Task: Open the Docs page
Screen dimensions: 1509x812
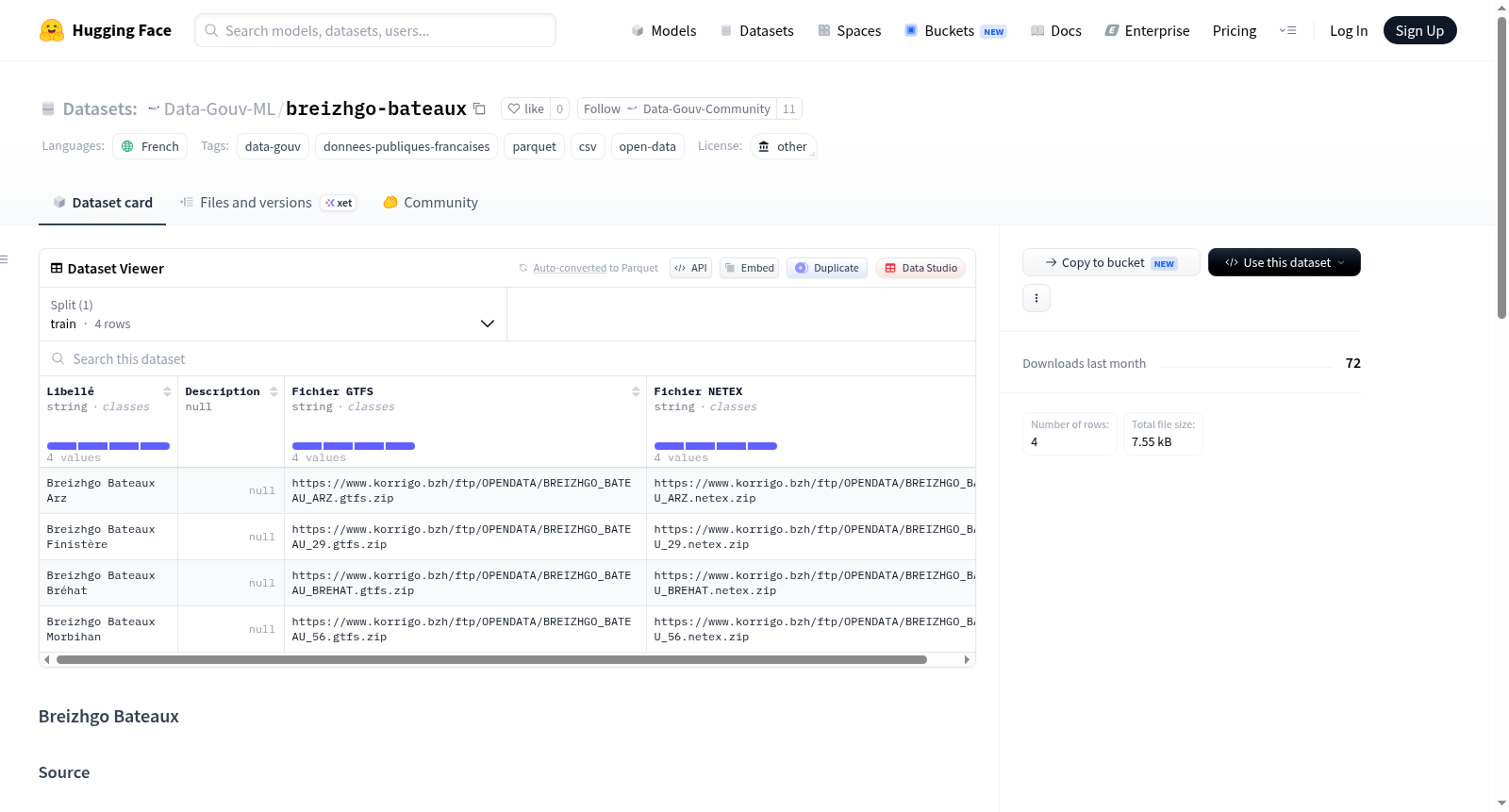Action: click(1056, 30)
